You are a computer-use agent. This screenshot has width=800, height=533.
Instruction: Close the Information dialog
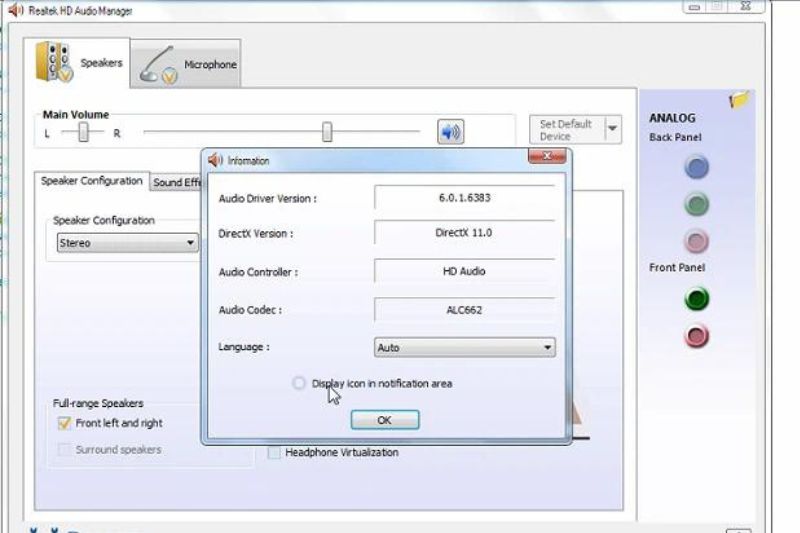(x=547, y=156)
